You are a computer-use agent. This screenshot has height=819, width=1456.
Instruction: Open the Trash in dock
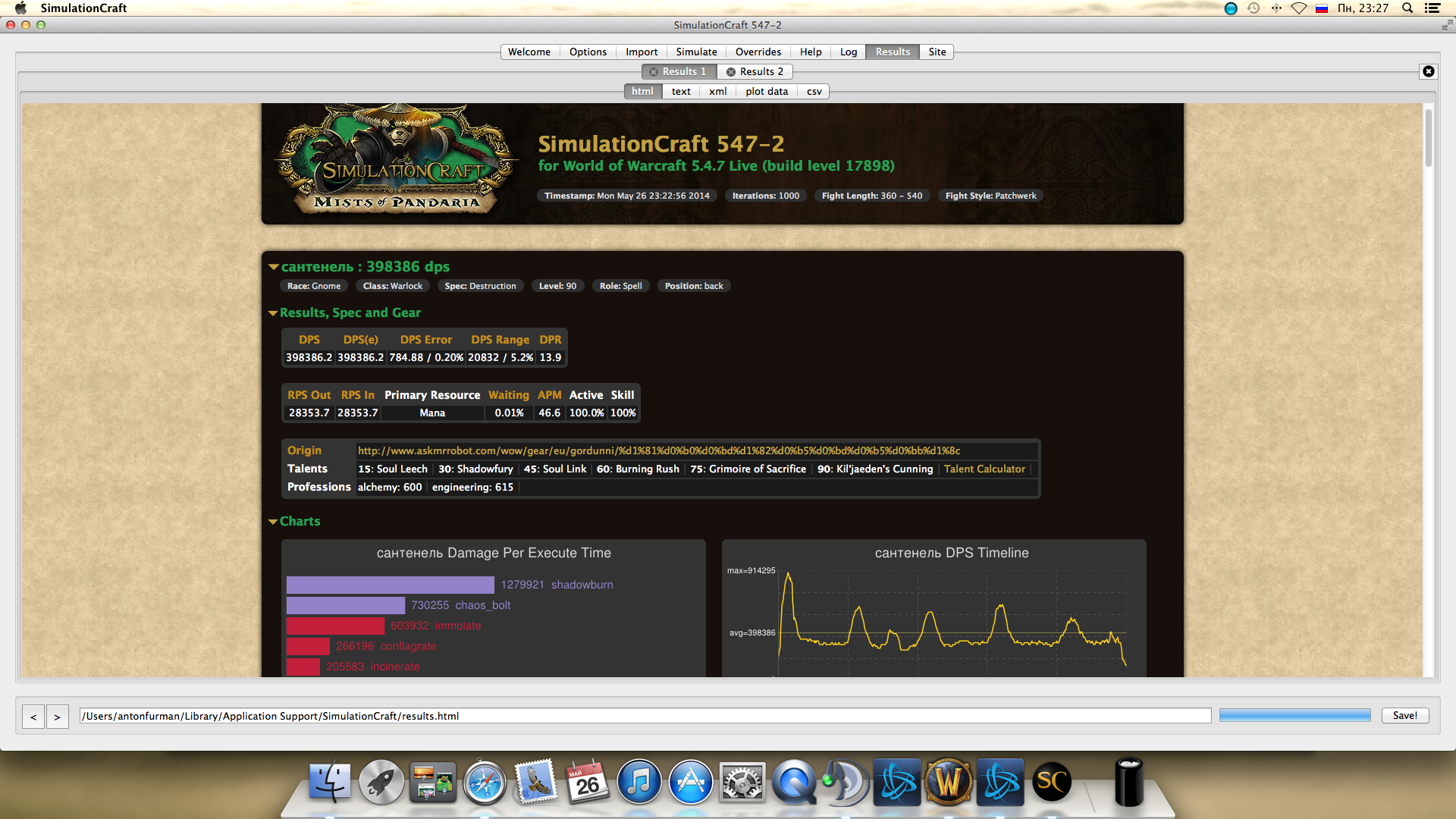tap(1129, 782)
